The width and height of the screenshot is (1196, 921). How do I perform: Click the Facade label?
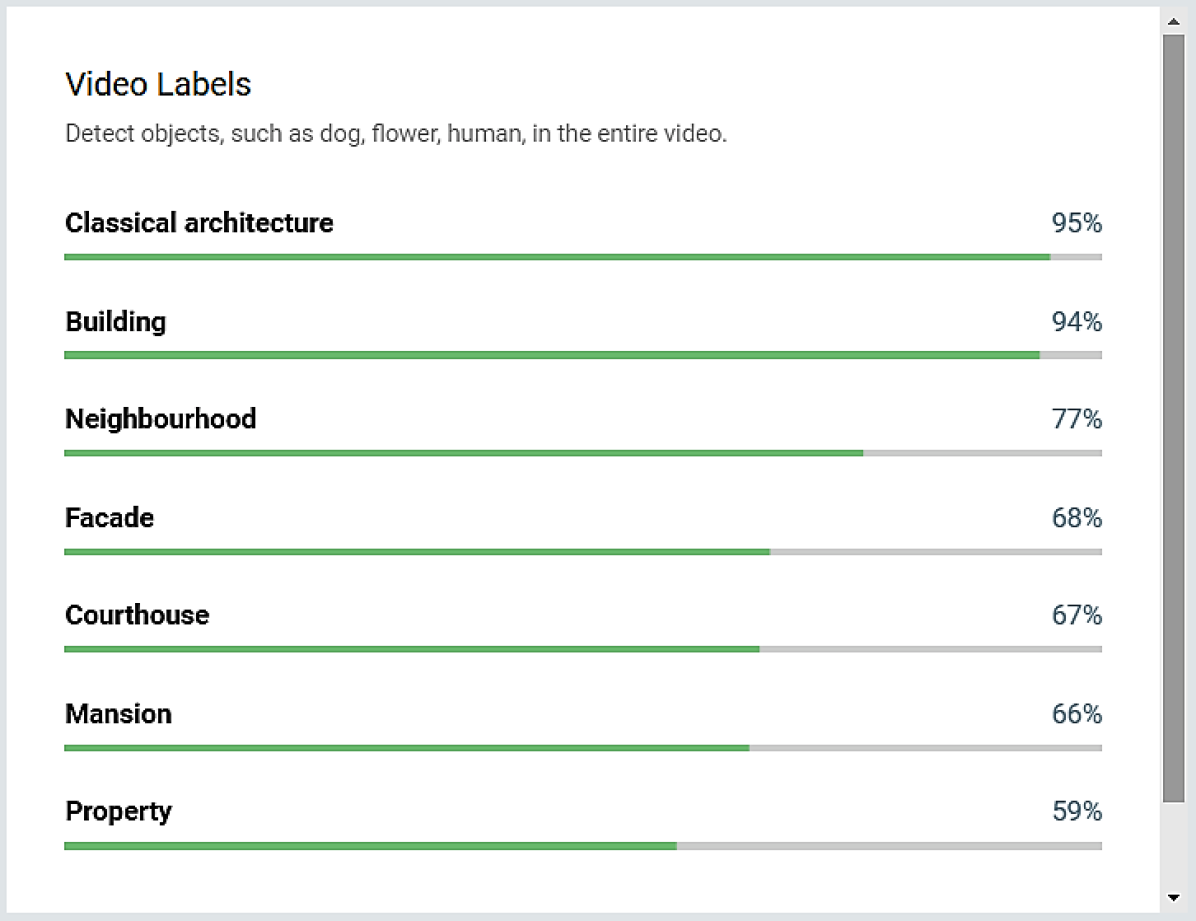pyautogui.click(x=110, y=518)
